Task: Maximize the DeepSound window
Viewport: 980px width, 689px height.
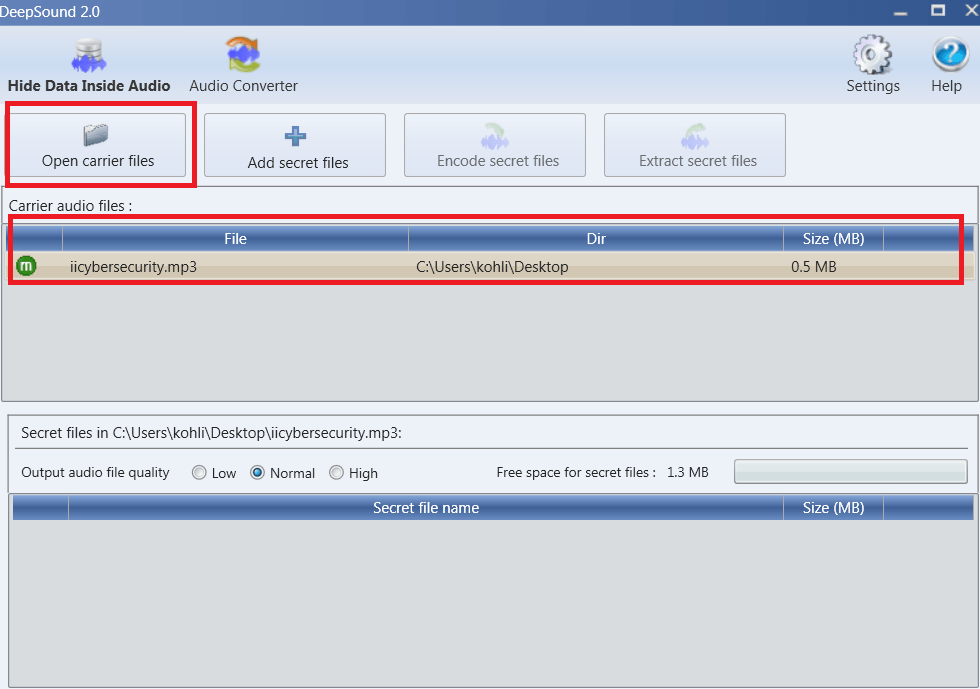Action: click(938, 11)
